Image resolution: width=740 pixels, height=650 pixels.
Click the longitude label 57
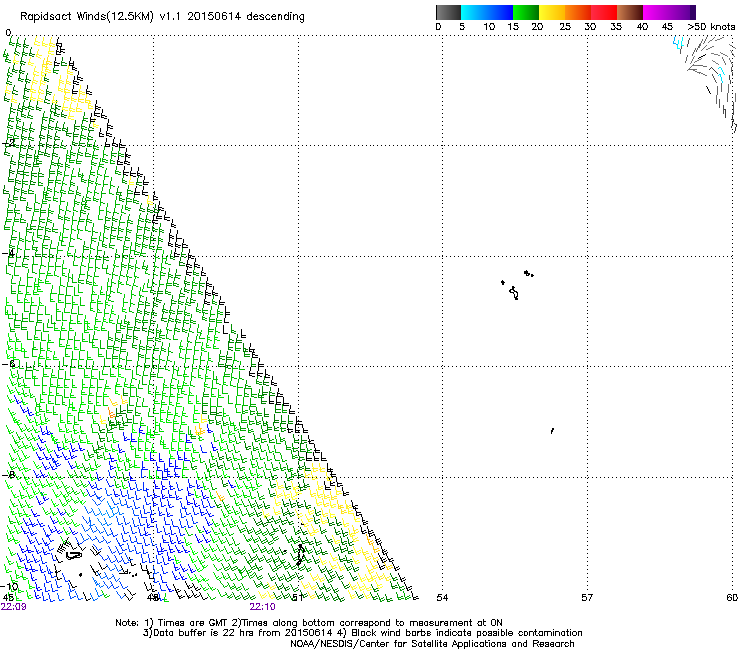587,598
